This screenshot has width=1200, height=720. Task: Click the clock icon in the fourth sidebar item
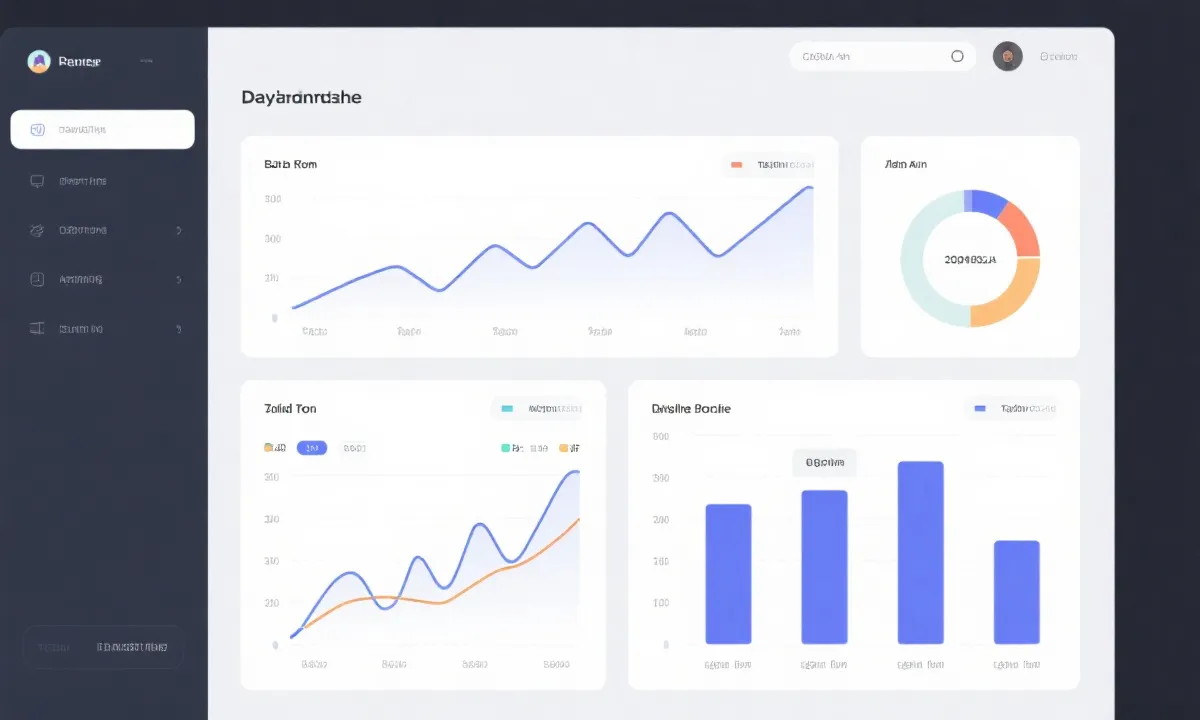click(x=38, y=280)
